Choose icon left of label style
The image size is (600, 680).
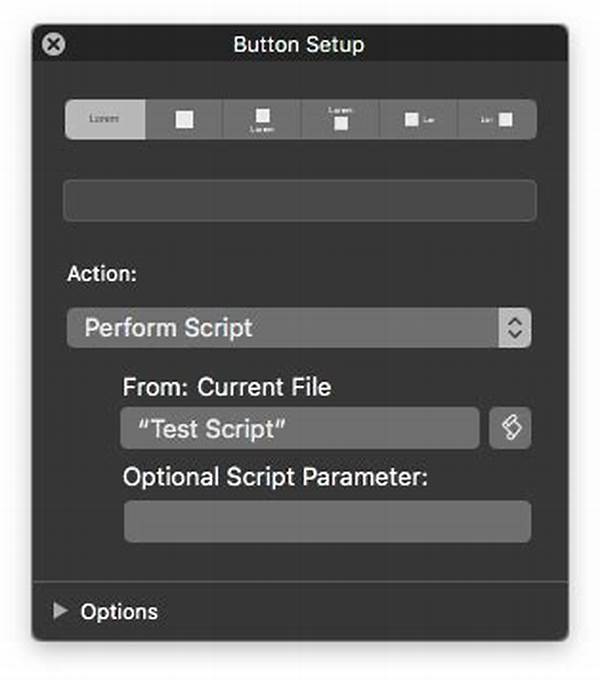click(419, 119)
